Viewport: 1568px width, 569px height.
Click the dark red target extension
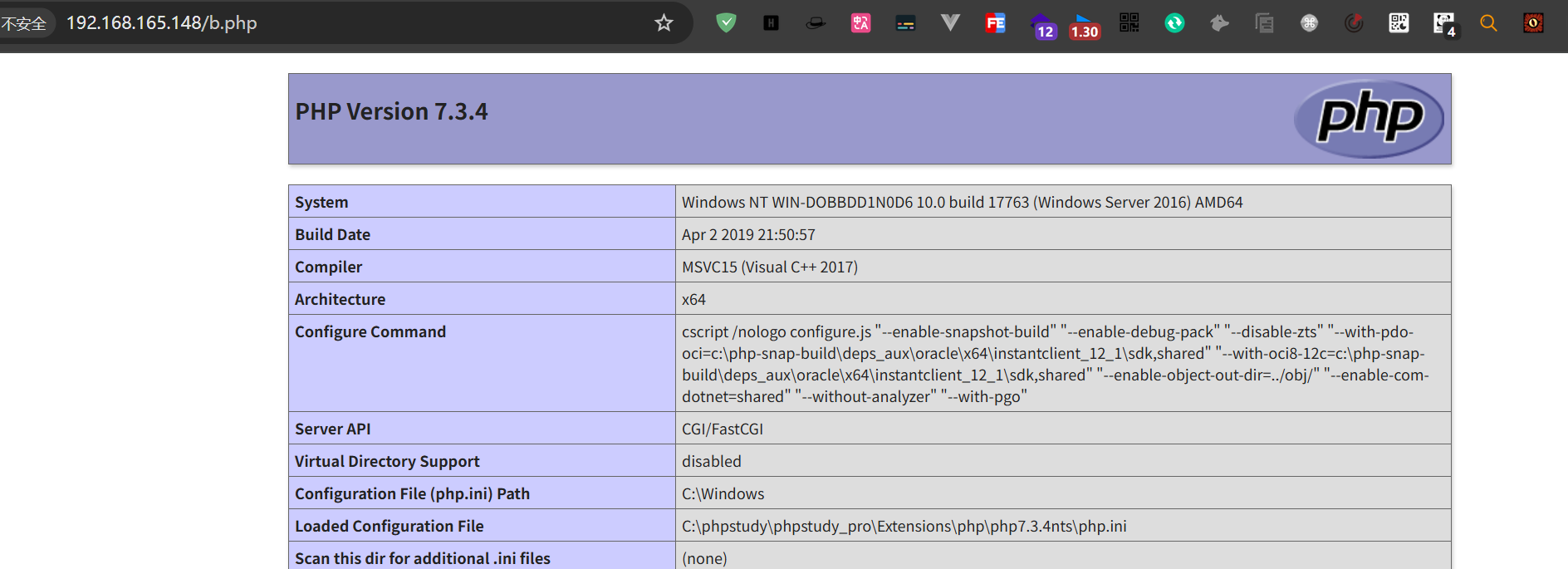pos(1354,23)
